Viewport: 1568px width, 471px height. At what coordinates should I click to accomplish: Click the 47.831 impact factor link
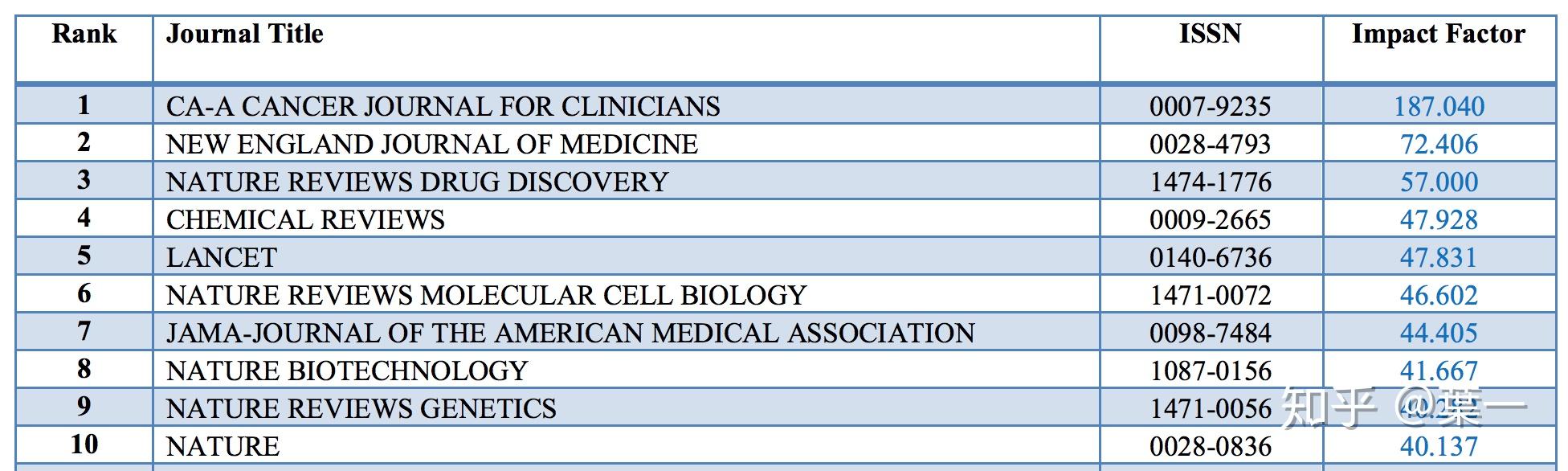click(1439, 257)
